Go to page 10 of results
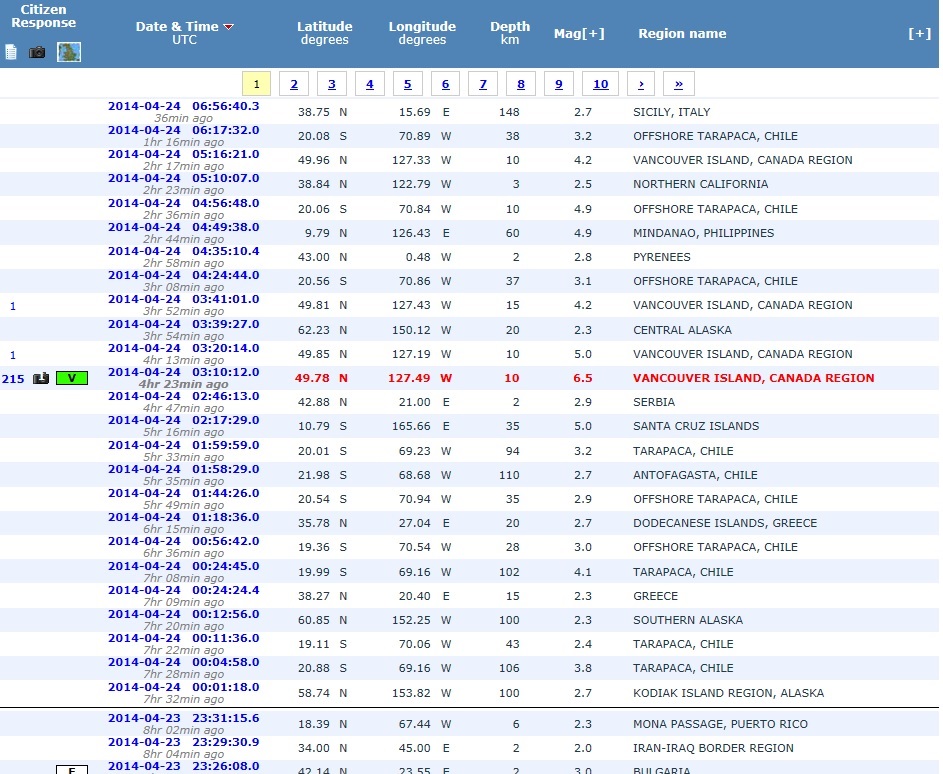Screen dimensions: 943x774 [600, 84]
